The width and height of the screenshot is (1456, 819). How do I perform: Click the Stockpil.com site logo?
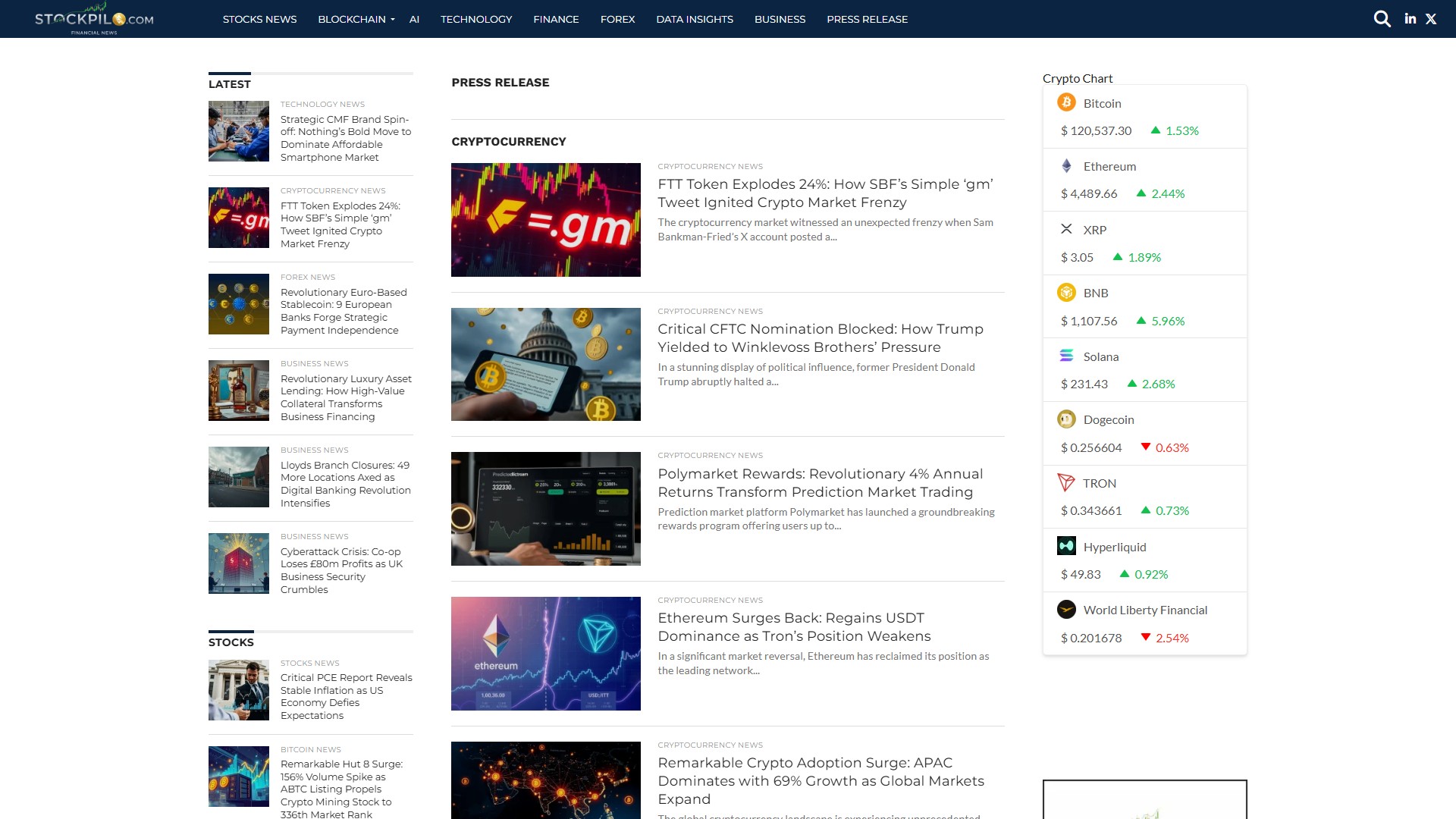click(94, 20)
